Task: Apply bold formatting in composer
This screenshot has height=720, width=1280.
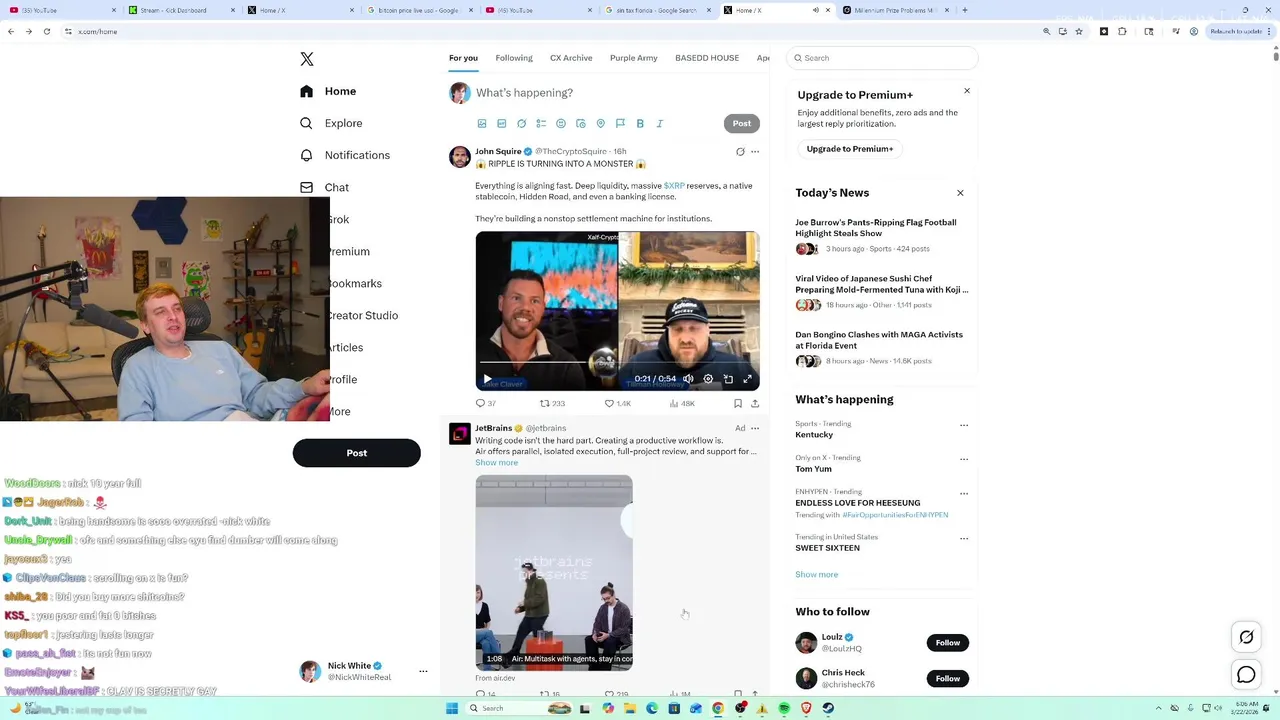Action: 640,124
